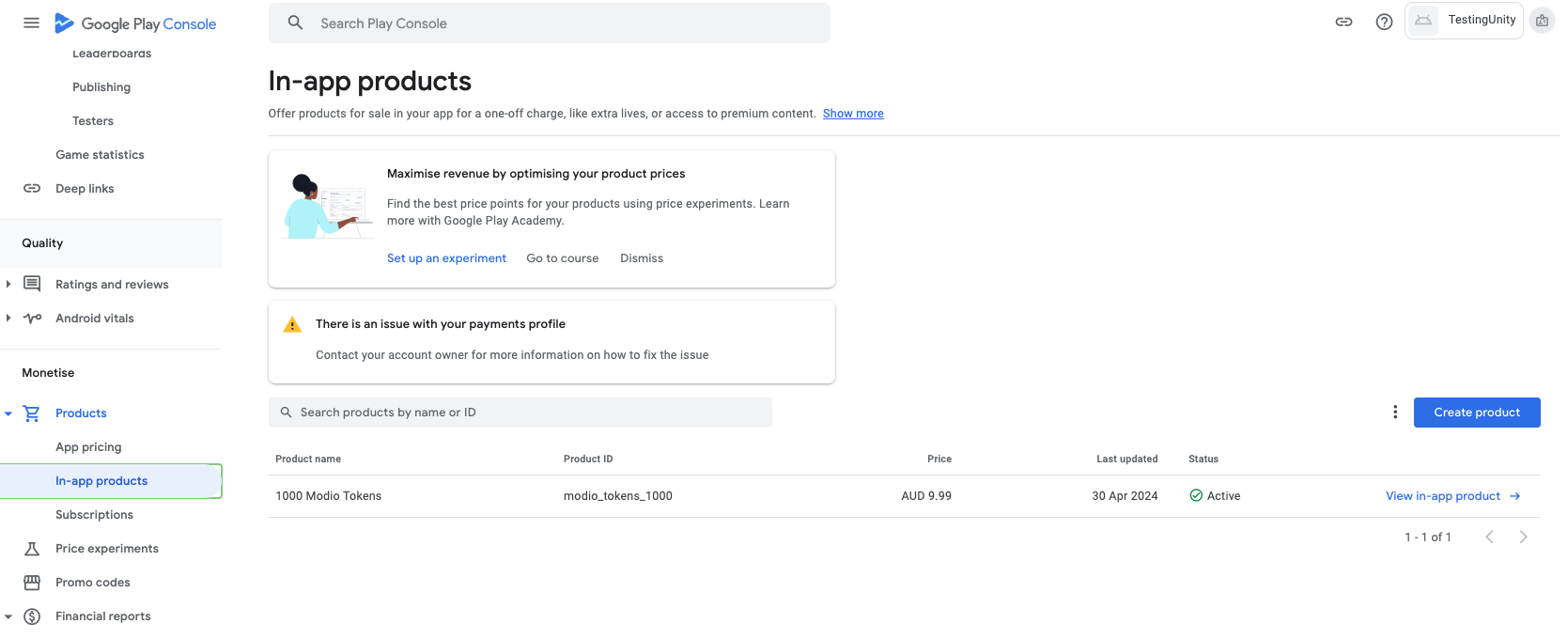Go to next page of products
The image size is (1568, 639).
(x=1523, y=537)
